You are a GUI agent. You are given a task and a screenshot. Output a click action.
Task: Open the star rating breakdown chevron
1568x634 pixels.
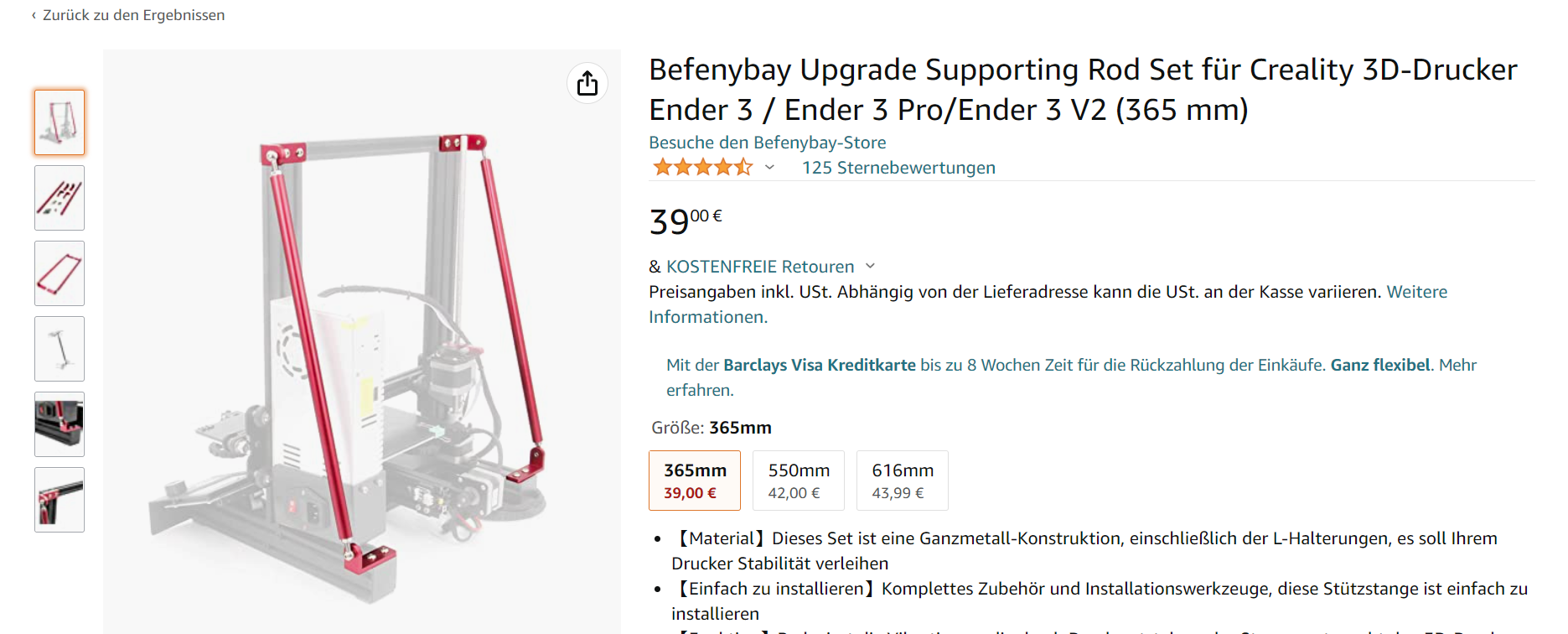coord(769,168)
